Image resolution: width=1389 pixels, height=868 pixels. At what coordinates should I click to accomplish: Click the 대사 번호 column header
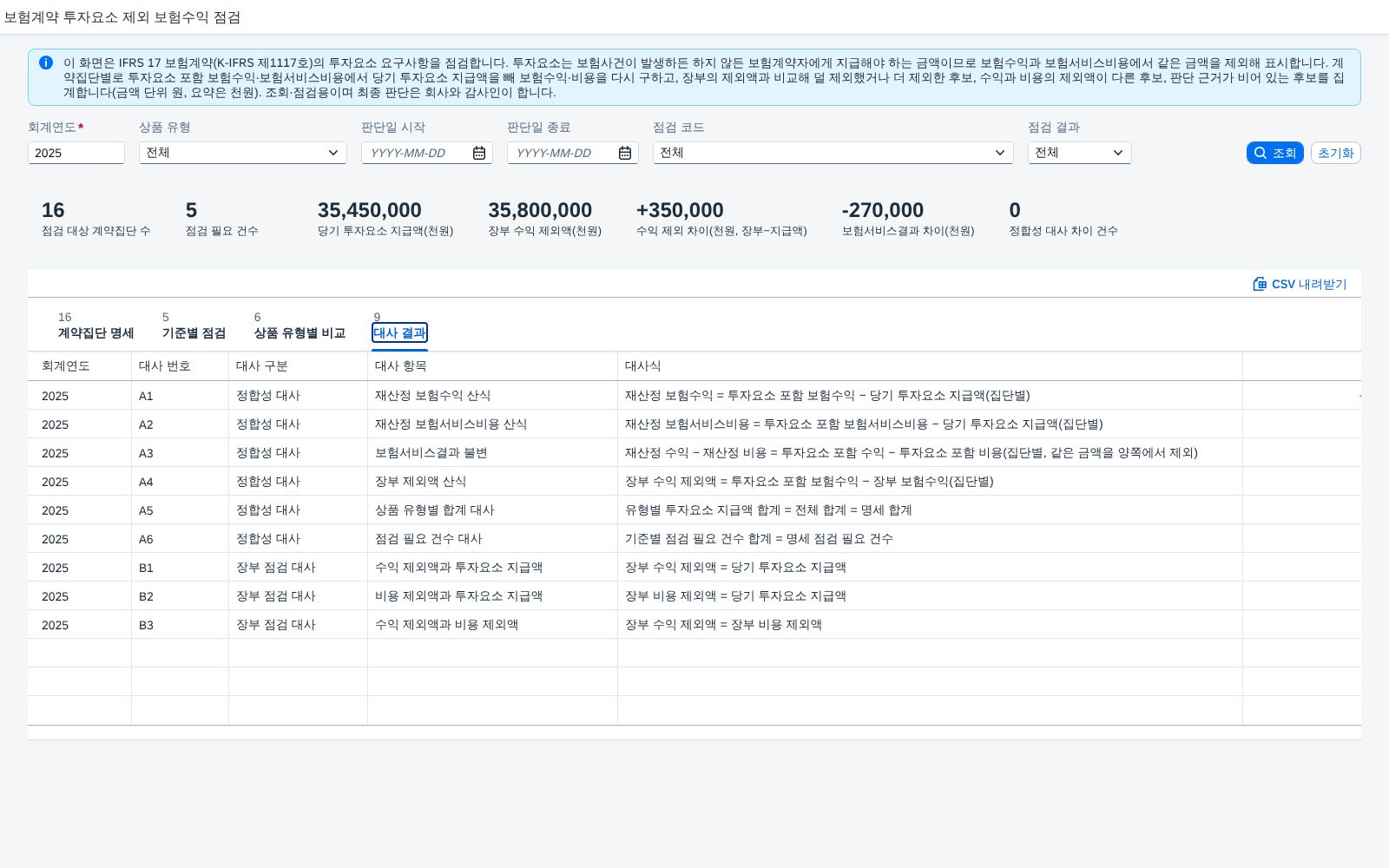click(x=180, y=366)
